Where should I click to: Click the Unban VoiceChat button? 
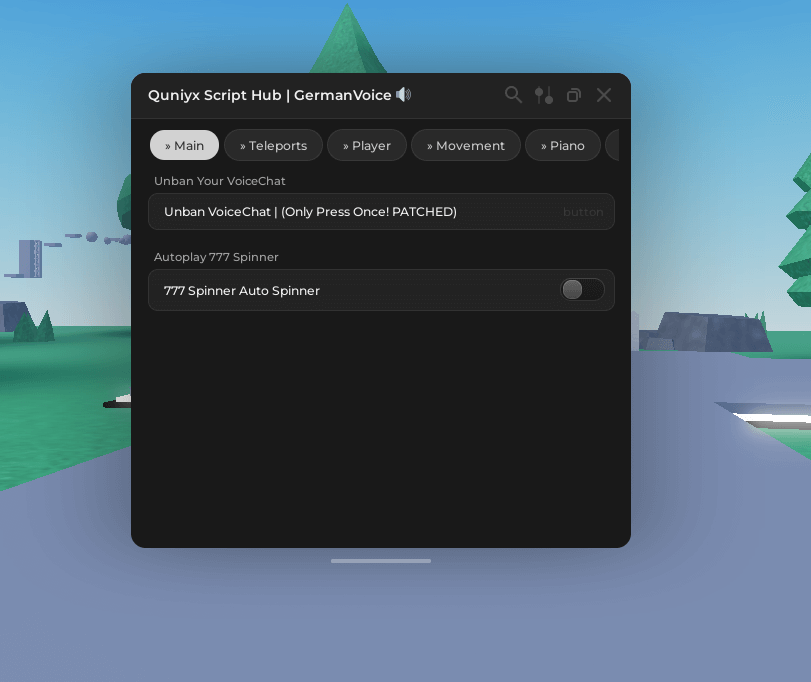381,211
